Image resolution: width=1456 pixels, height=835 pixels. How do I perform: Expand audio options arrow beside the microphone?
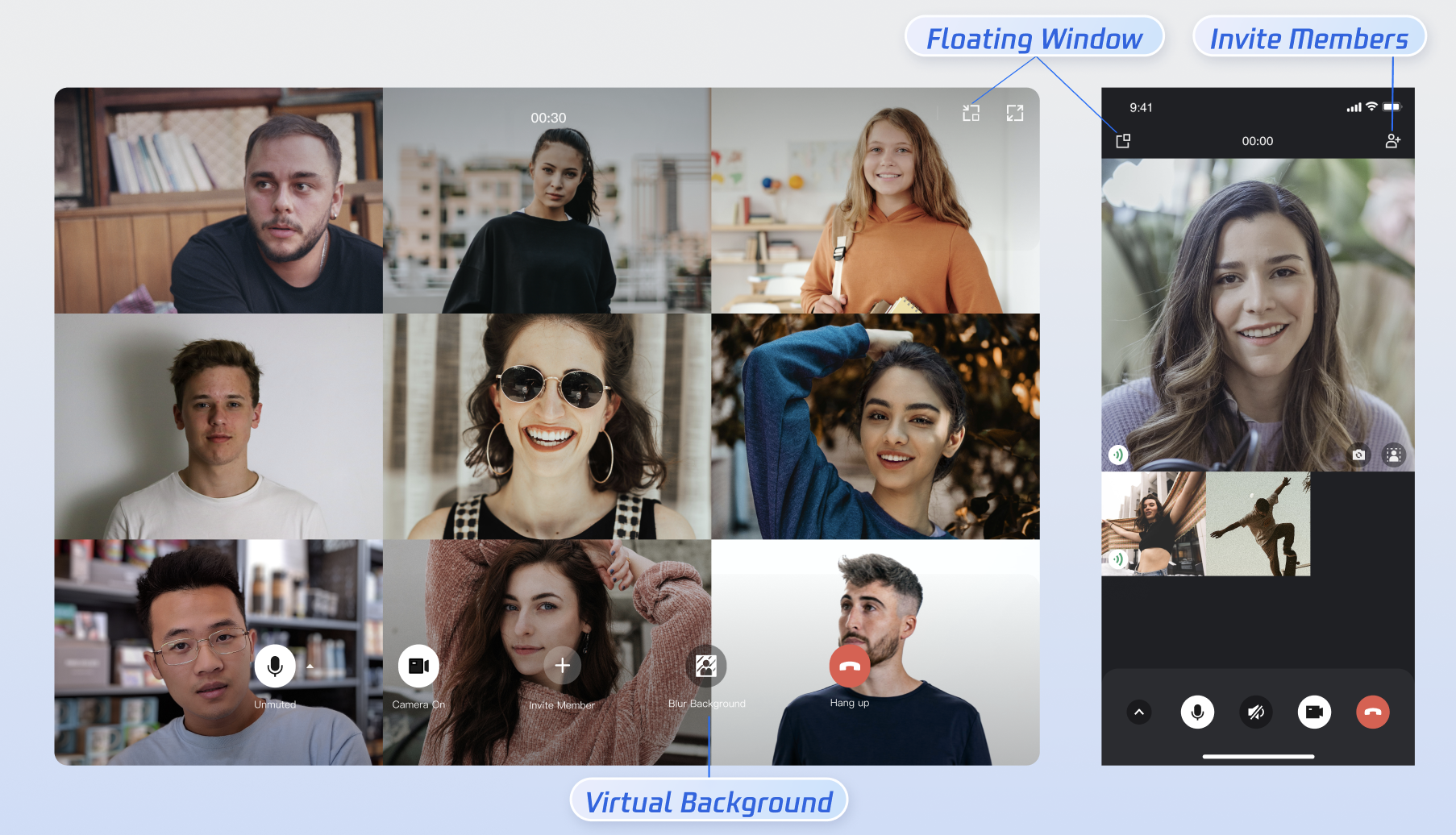[310, 667]
